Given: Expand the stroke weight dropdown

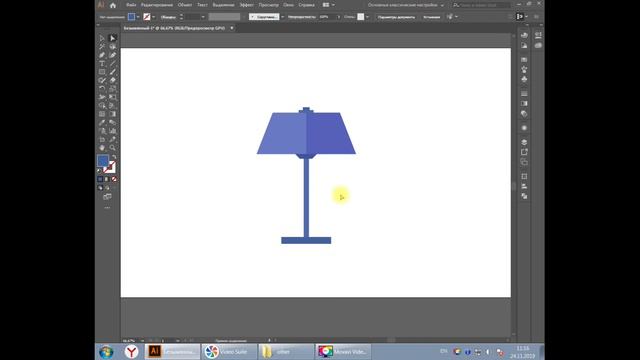Looking at the screenshot, I should tap(203, 17).
